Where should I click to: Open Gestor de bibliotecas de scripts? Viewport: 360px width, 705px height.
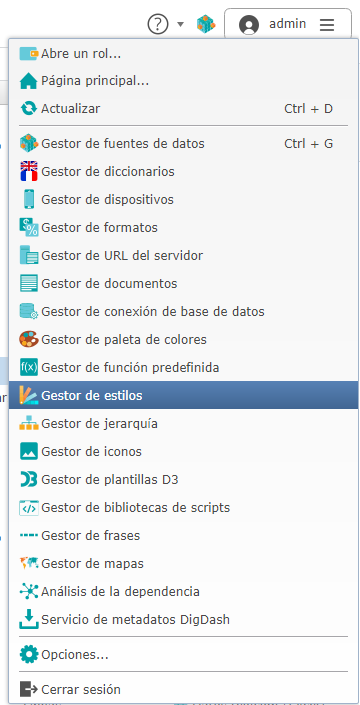[183, 508]
